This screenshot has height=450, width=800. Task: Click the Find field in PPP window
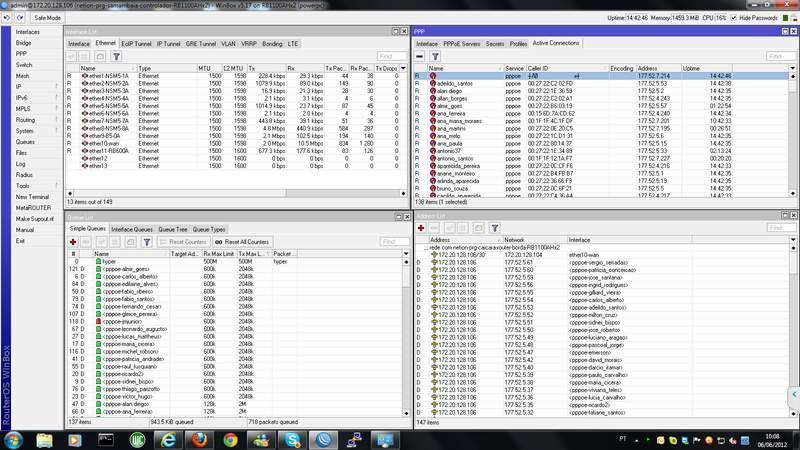coord(781,56)
